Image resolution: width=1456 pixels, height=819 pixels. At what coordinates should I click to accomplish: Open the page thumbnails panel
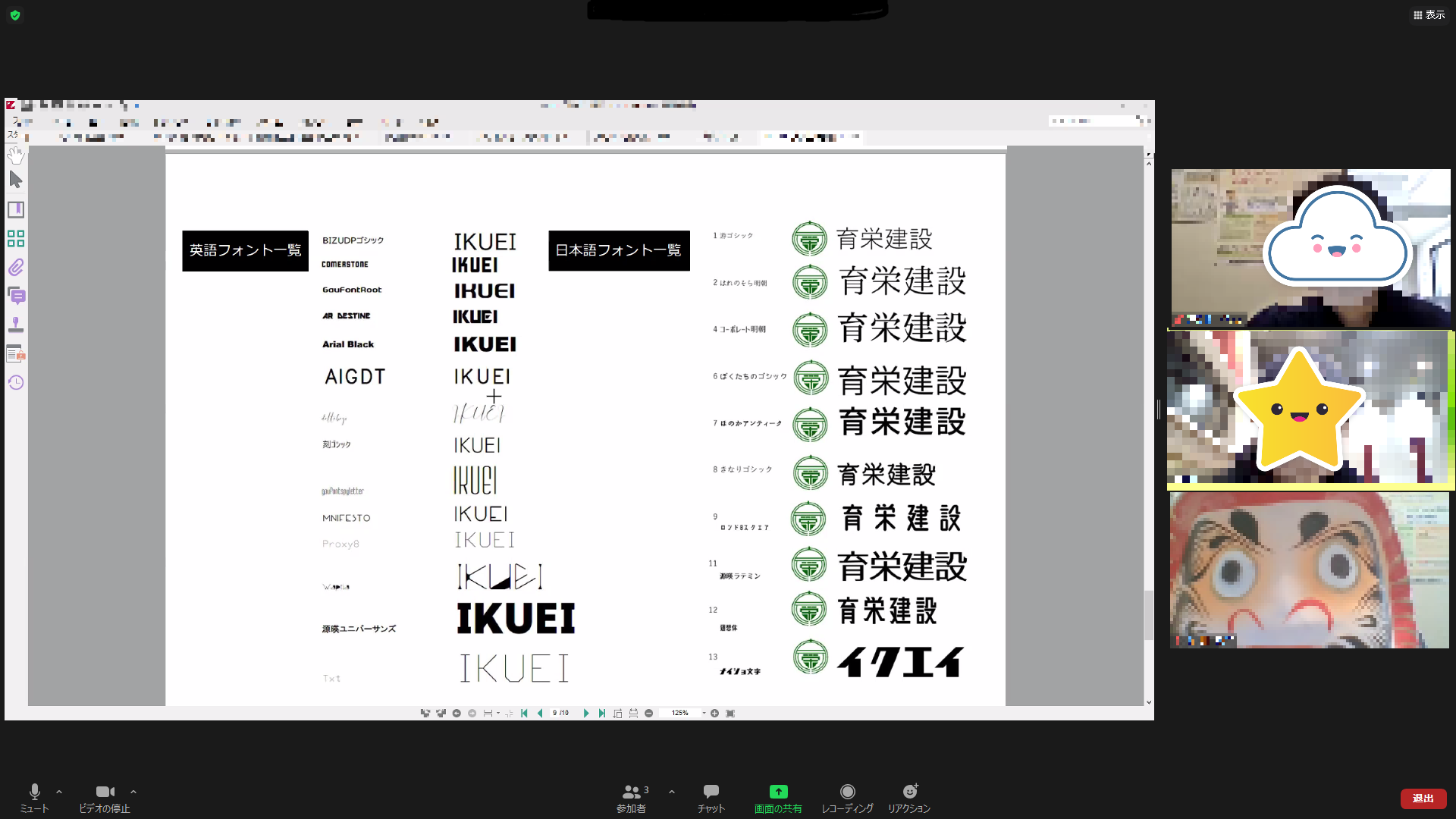pyautogui.click(x=15, y=239)
